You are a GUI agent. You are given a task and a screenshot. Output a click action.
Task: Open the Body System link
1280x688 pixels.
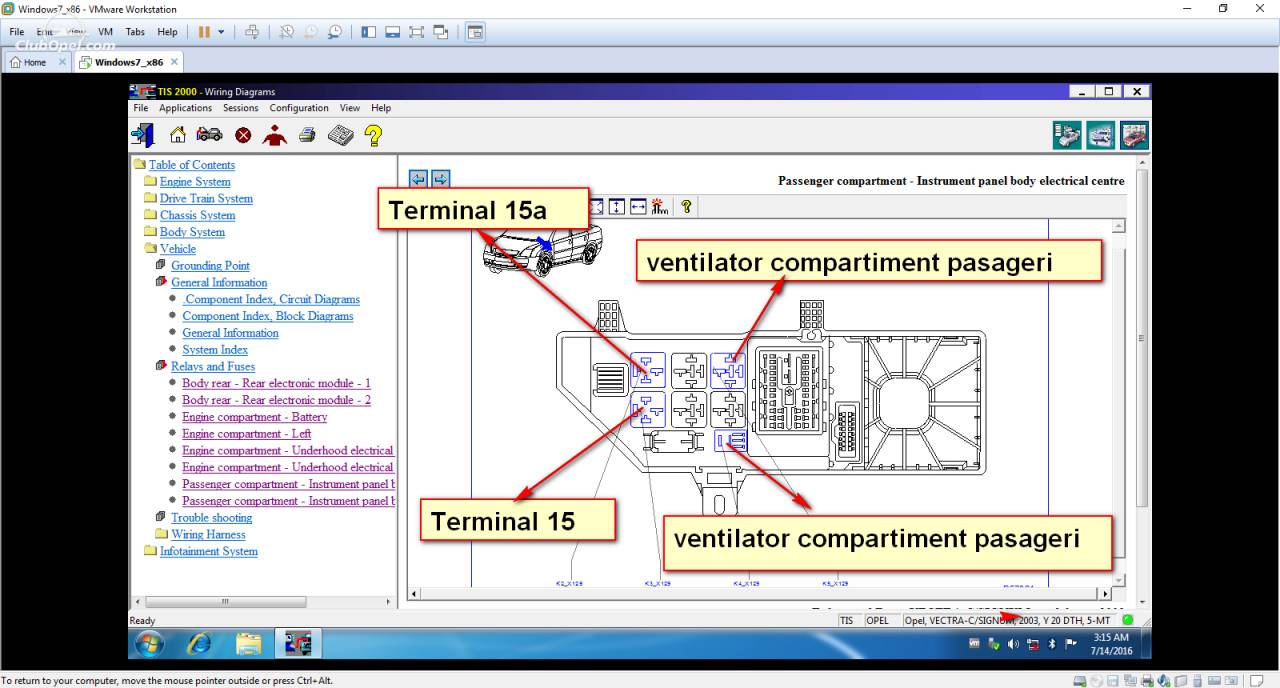(x=192, y=232)
